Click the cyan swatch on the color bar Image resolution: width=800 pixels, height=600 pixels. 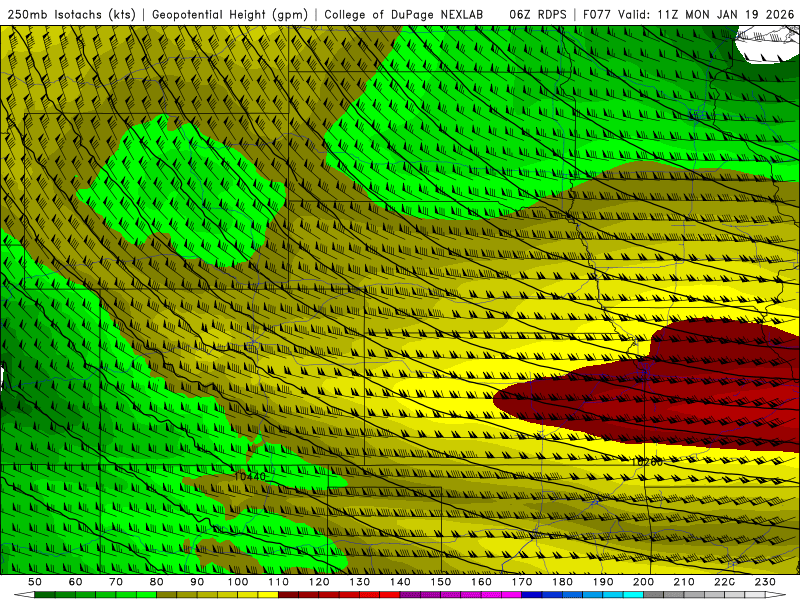point(633,595)
